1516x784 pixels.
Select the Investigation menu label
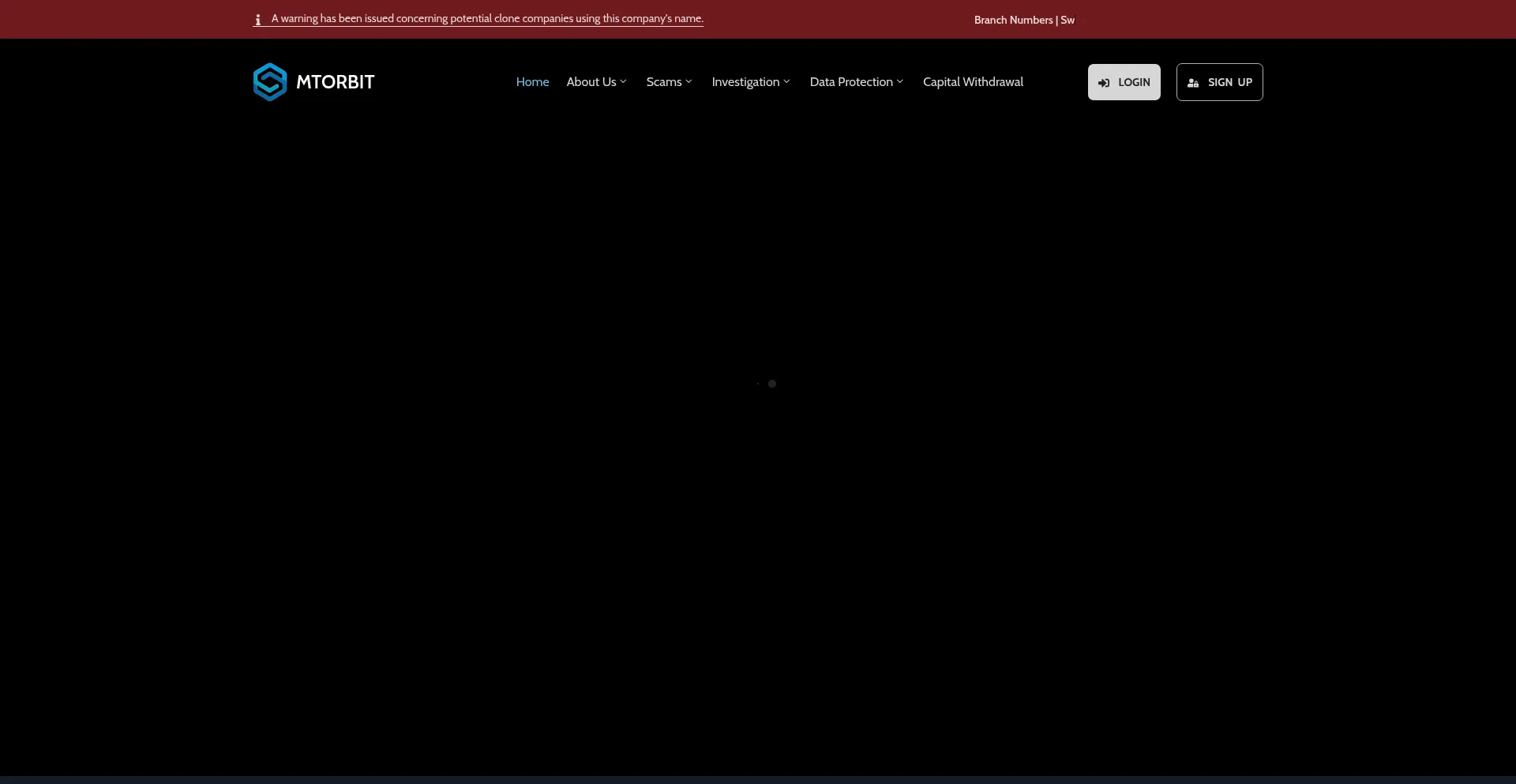click(745, 82)
